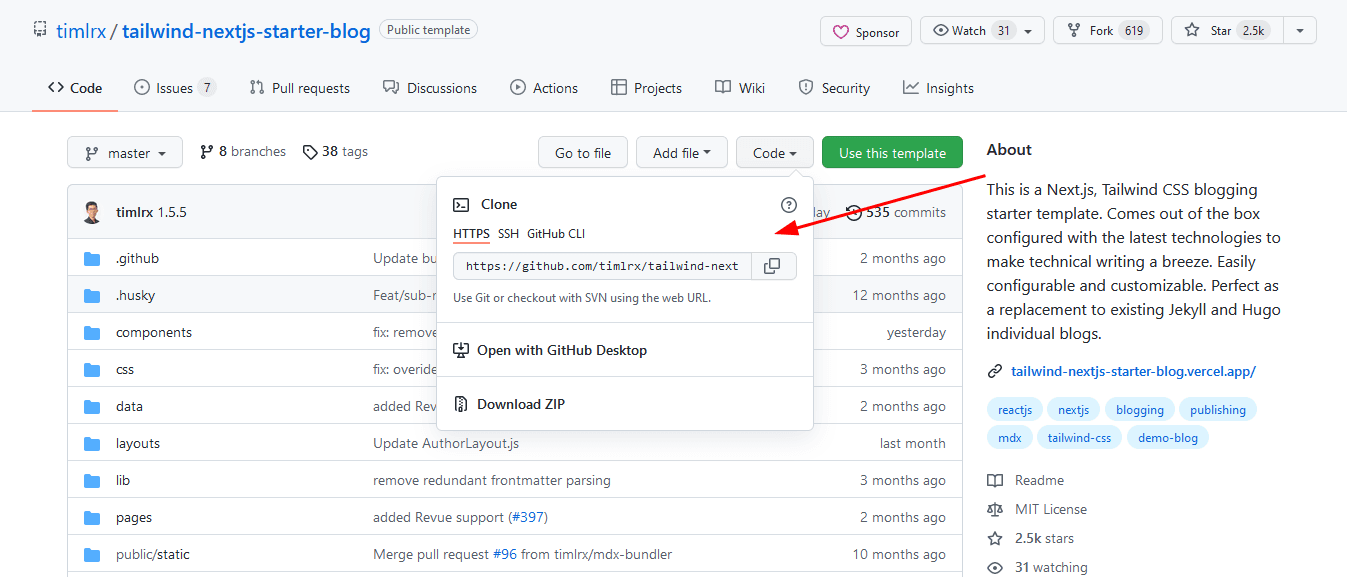This screenshot has height=577, width=1347.
Task: Expand the Add file dropdown
Action: pyautogui.click(x=682, y=153)
